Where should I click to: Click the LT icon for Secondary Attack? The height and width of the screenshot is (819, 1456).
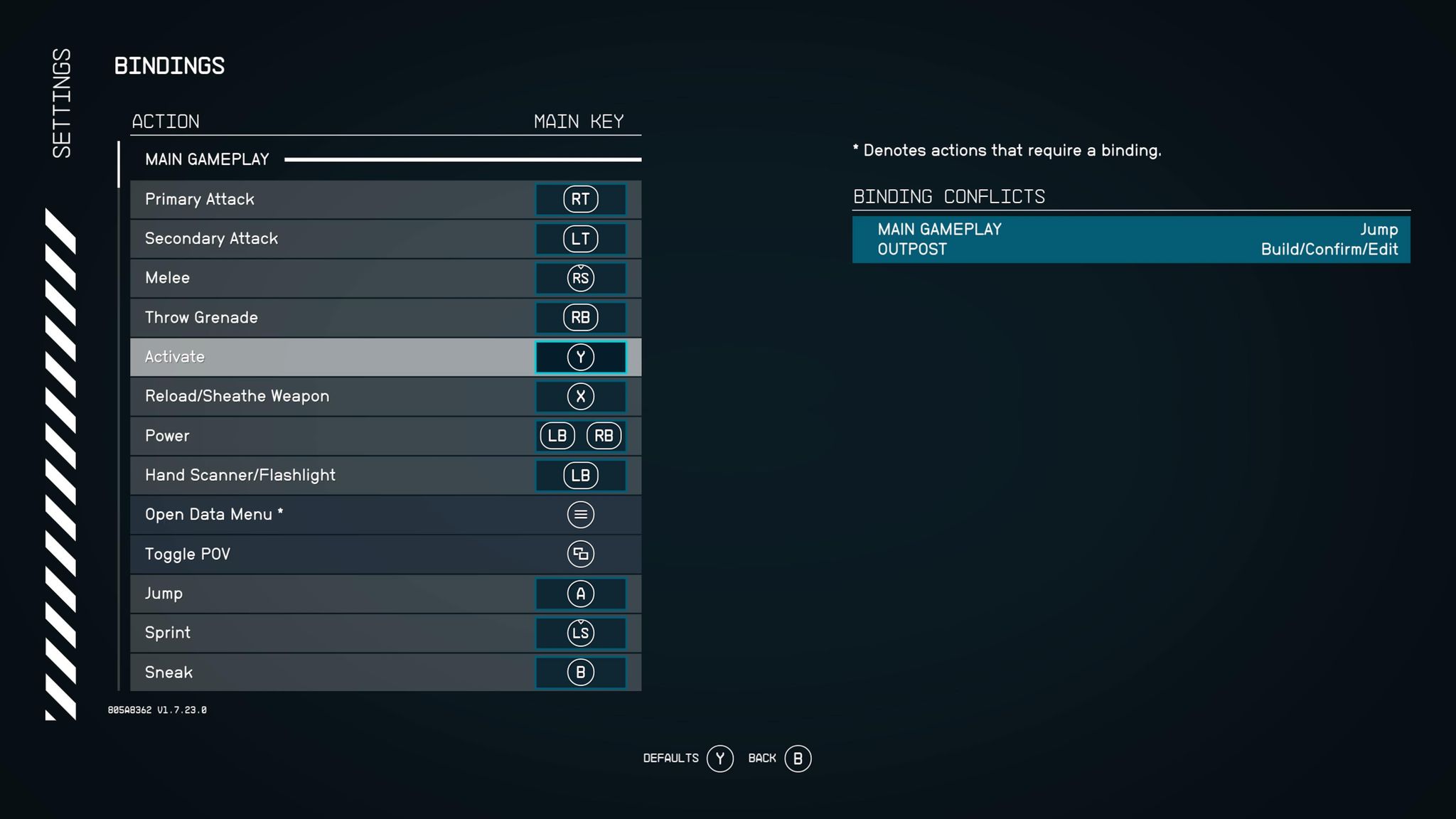579,238
